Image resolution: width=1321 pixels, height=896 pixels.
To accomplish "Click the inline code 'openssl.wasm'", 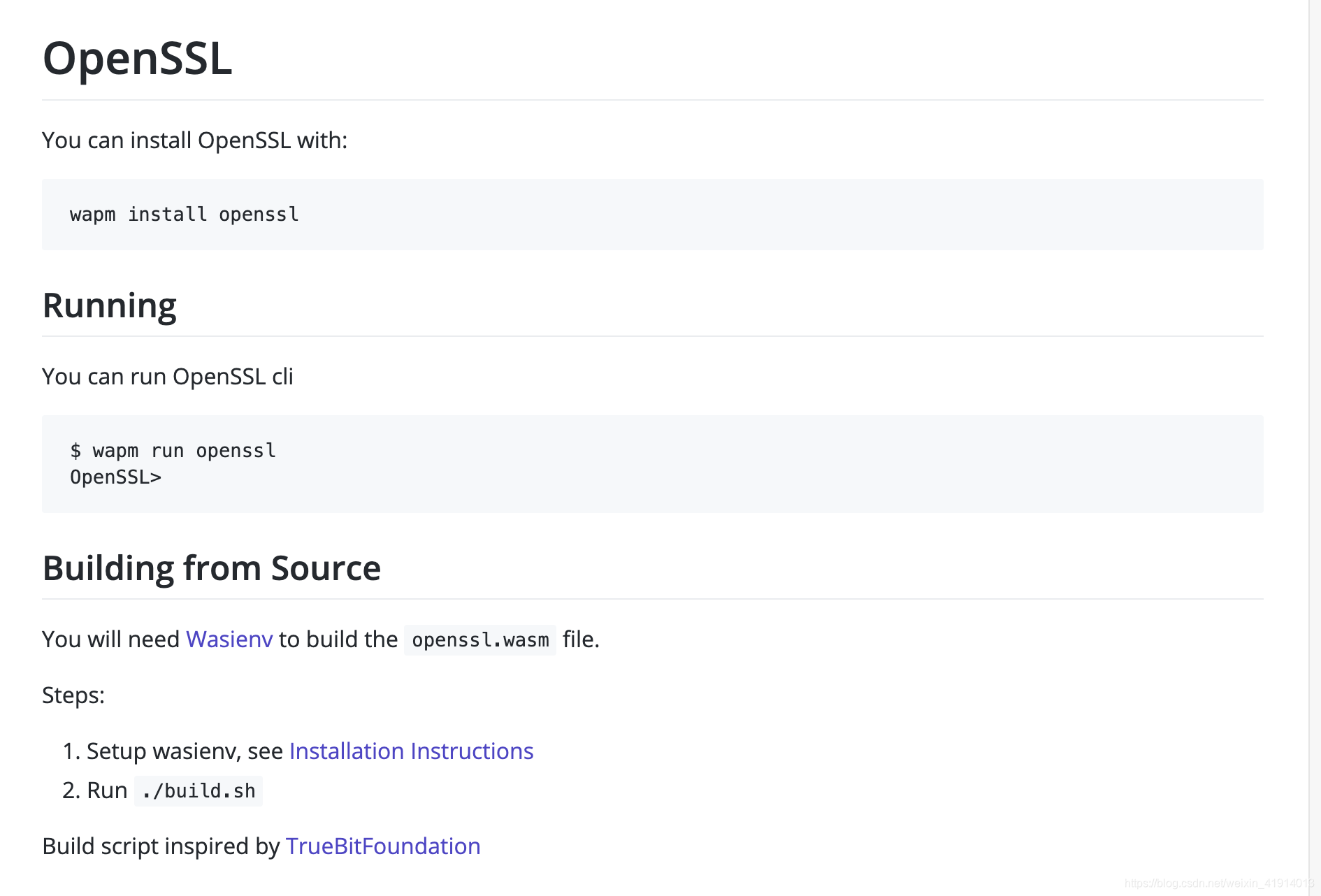I will click(x=480, y=640).
